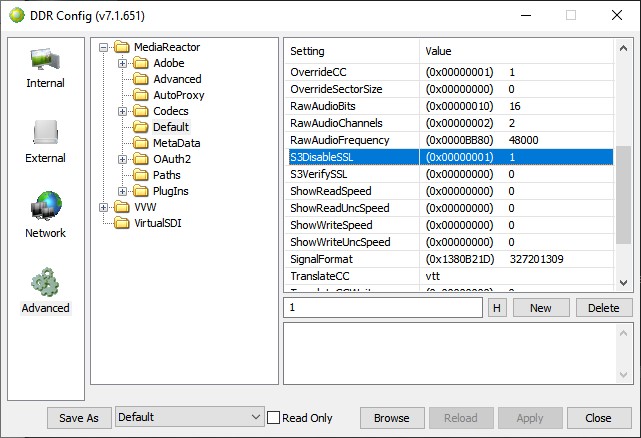Select the RawAudioChannels setting row
This screenshot has height=438, width=641.
point(449,123)
